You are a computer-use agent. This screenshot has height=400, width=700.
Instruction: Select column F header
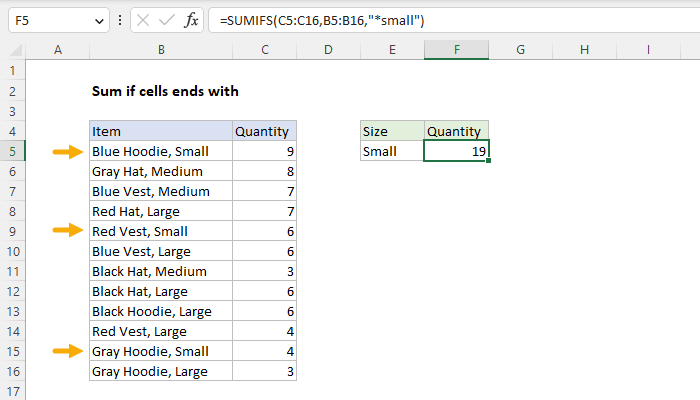[456, 49]
